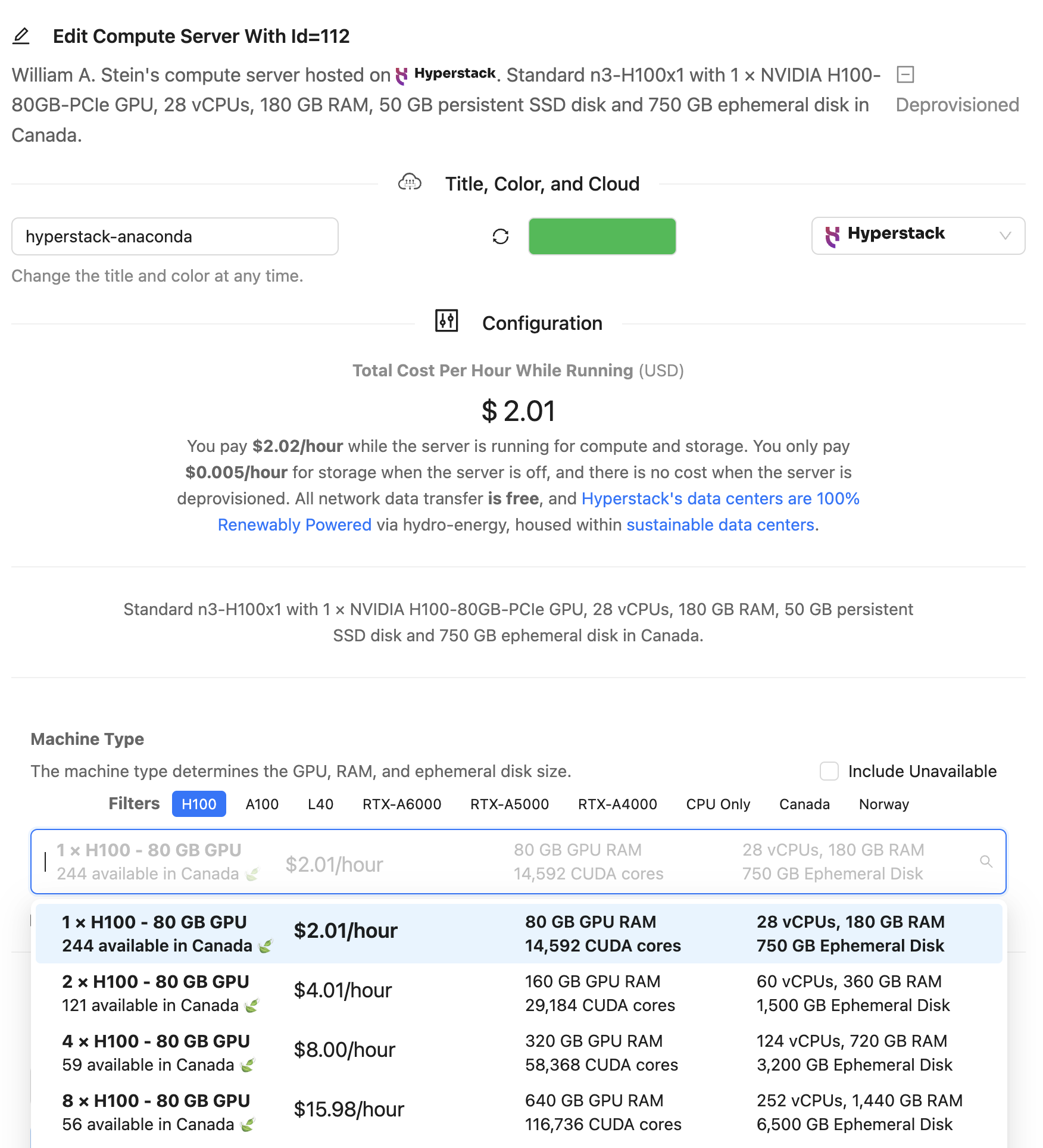Click the Deprovisioned status icon
The height and width of the screenshot is (1148, 1043).
coord(905,74)
